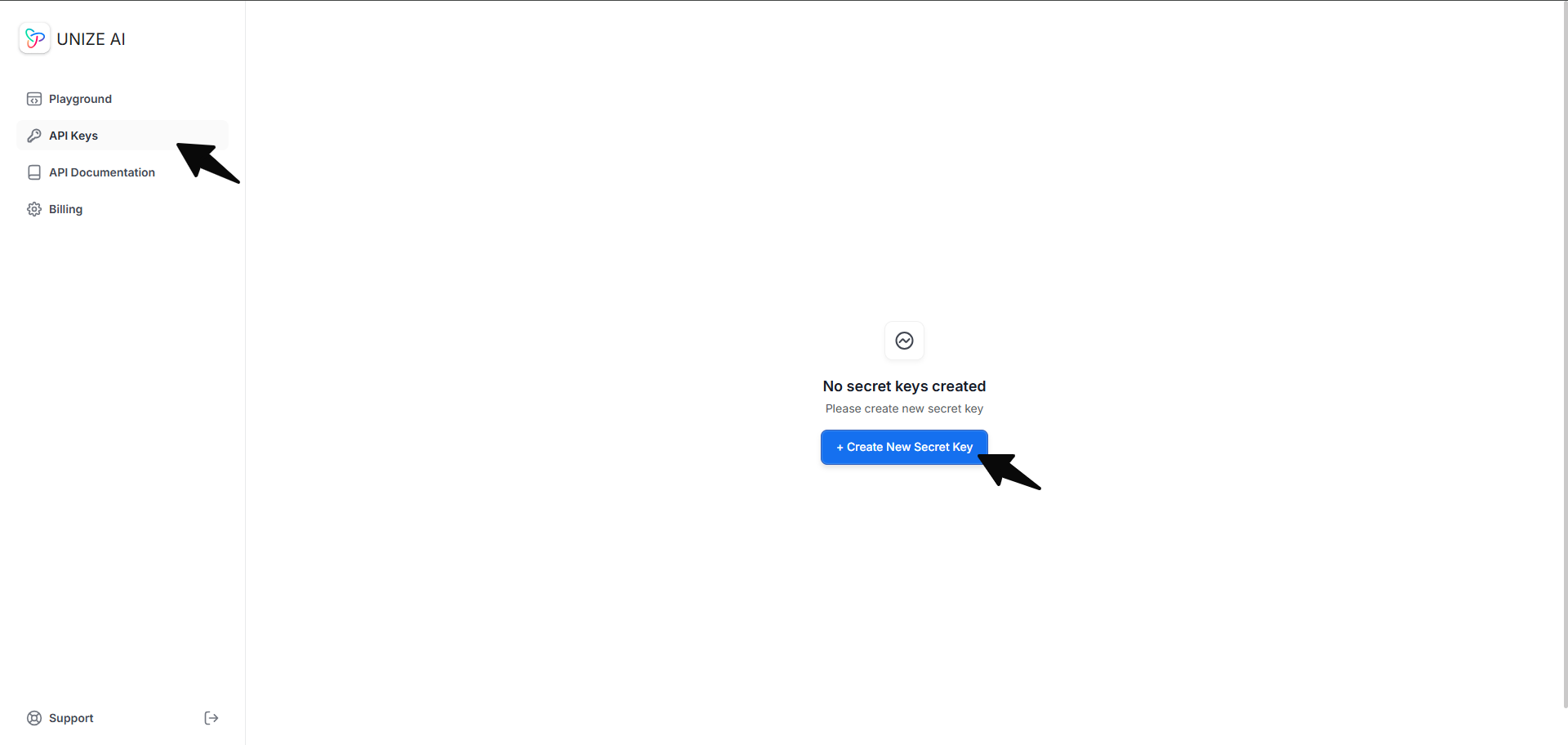Click the Playground code window icon
Screen dimensions: 1568x745
click(x=34, y=99)
